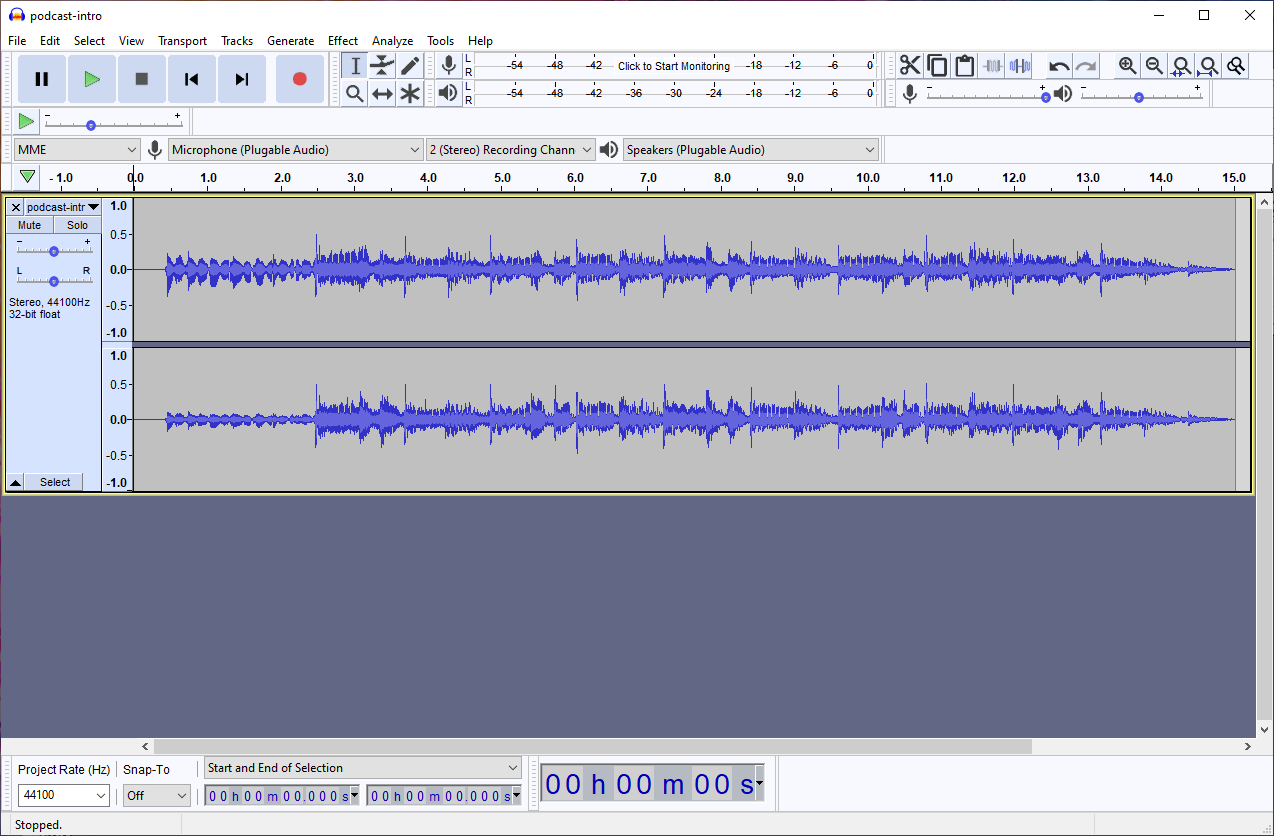Toggle Solo on podcast-intro track
Screen dimensions: 1274x836
click(77, 225)
